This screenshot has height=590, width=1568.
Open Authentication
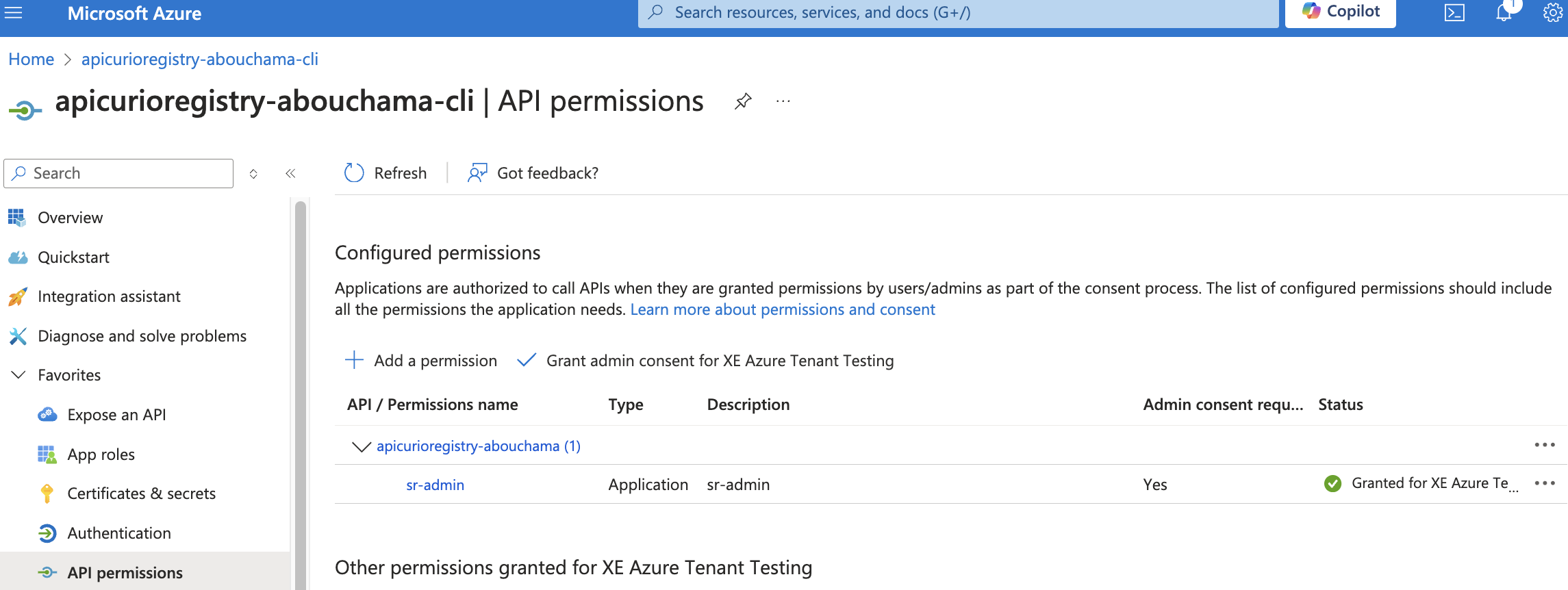119,533
